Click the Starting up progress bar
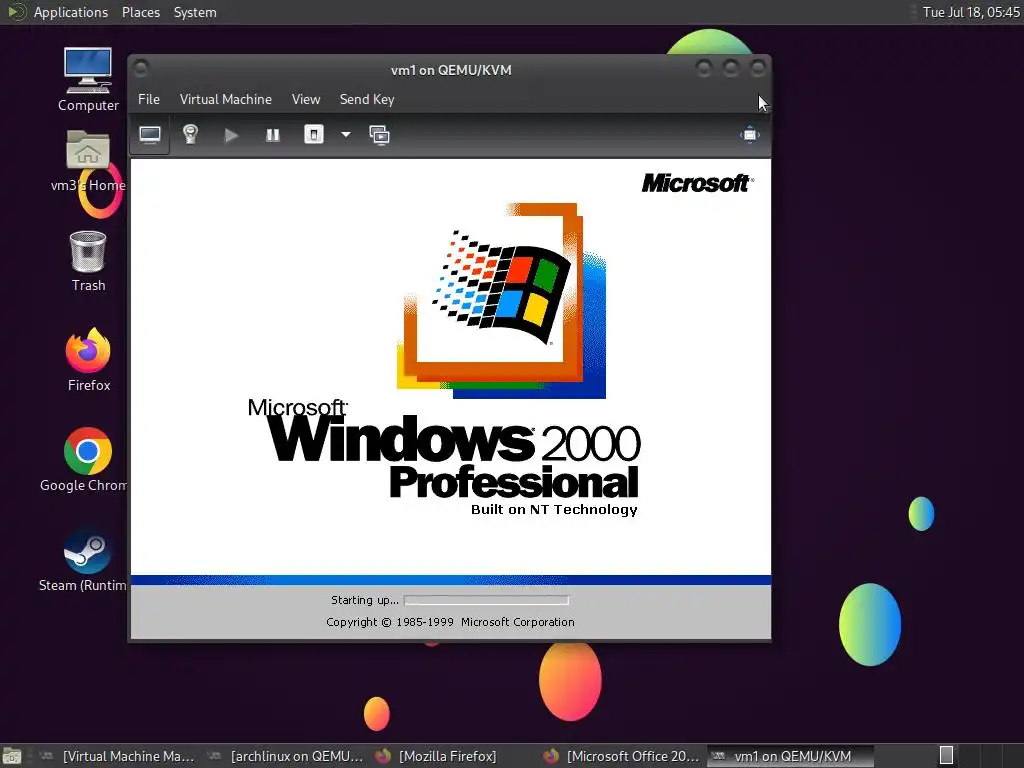The height and width of the screenshot is (768, 1024). pyautogui.click(x=487, y=600)
